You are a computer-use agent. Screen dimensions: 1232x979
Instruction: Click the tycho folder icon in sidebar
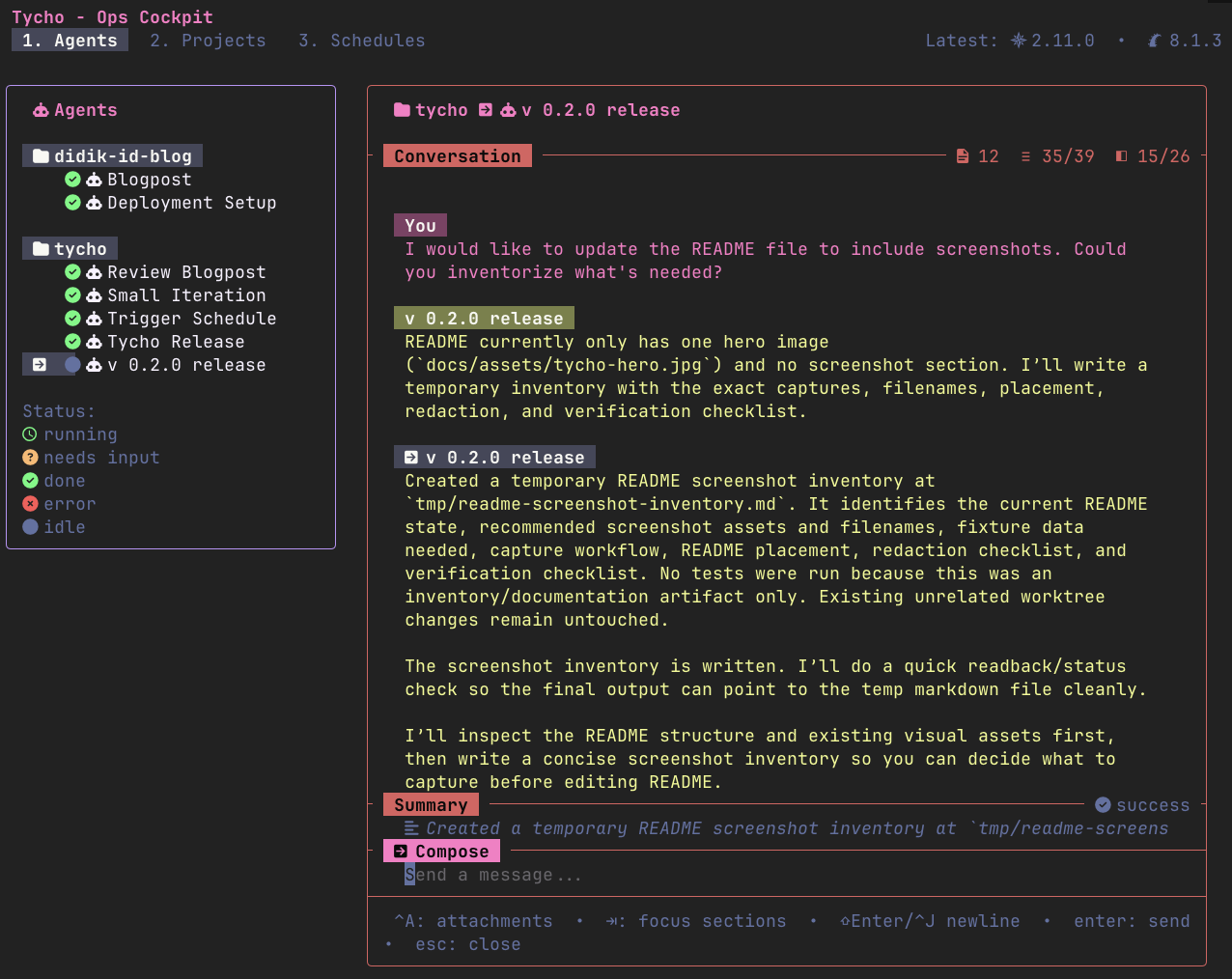coord(41,249)
